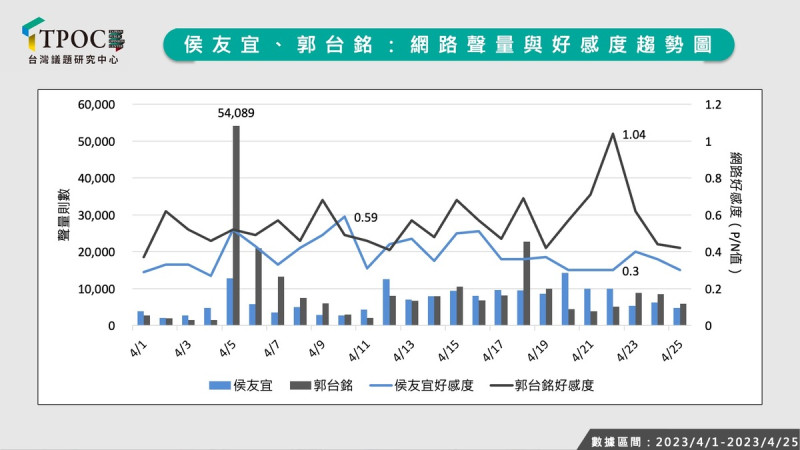This screenshot has width=800, height=450.
Task: Click the 4/25 date label
Action: tap(671, 351)
